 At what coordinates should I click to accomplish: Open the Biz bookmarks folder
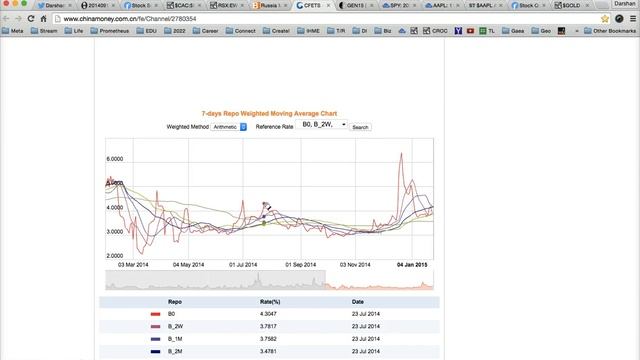click(383, 31)
